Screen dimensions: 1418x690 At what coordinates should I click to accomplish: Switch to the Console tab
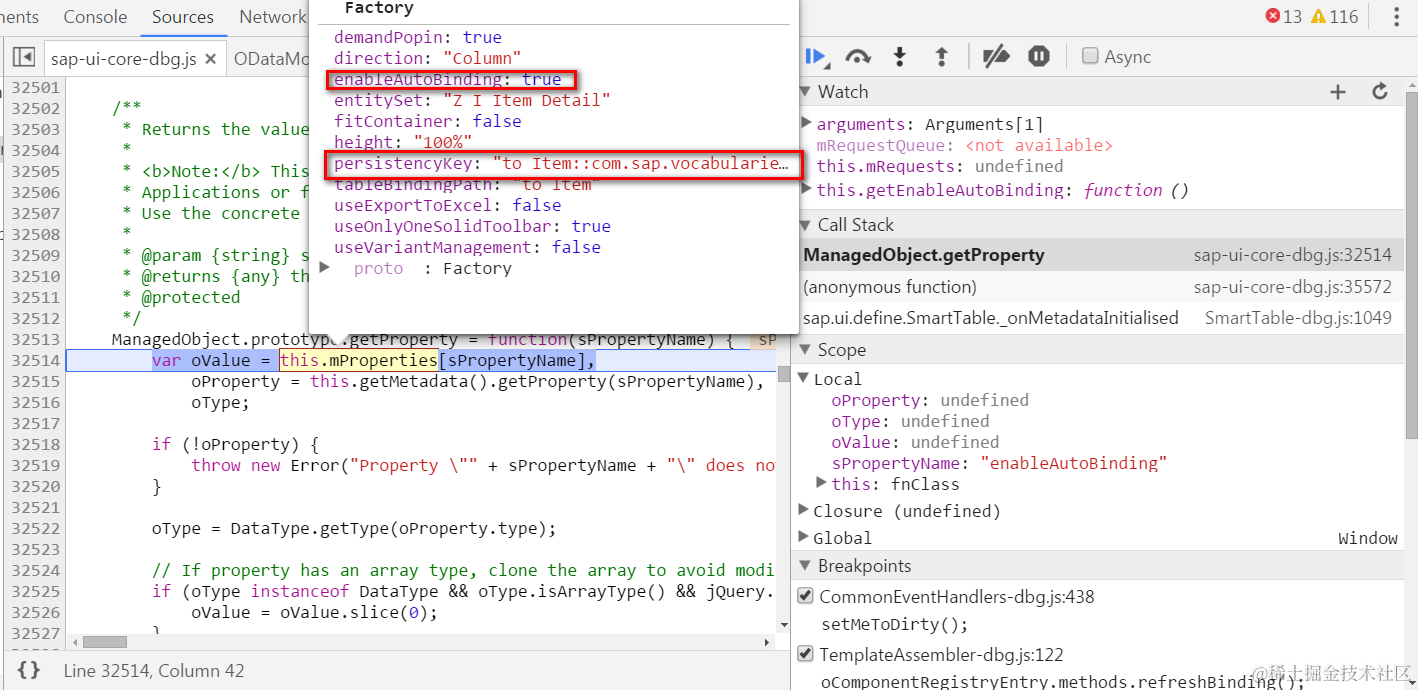click(x=95, y=17)
